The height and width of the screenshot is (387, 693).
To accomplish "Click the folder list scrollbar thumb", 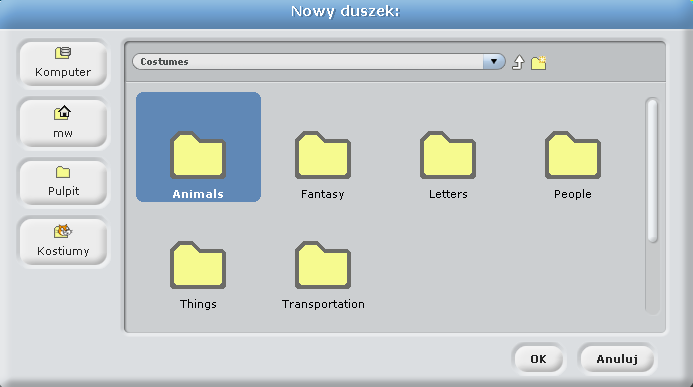I will click(652, 171).
